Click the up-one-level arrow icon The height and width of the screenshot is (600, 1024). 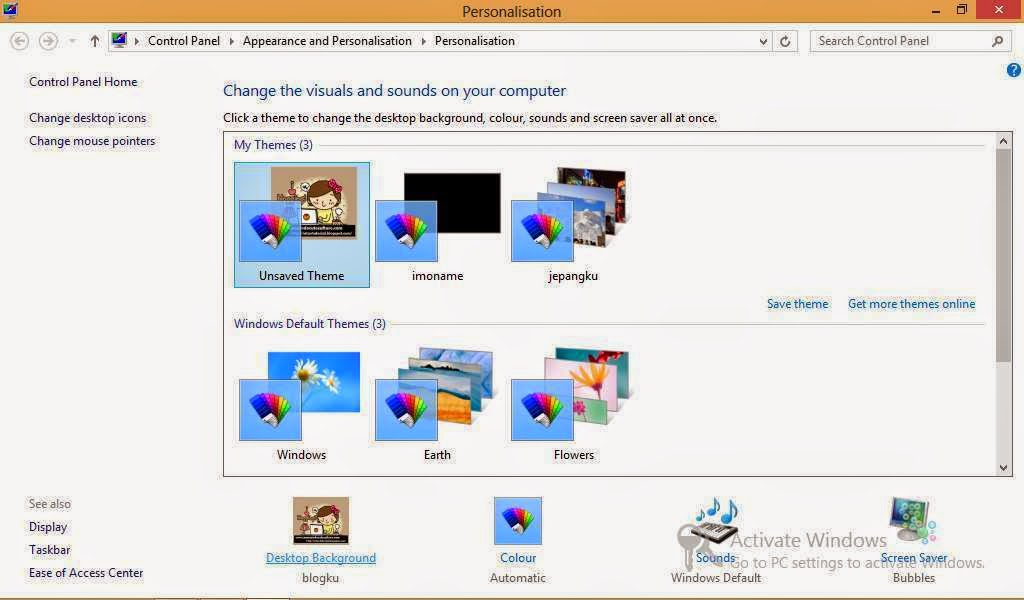coord(94,41)
